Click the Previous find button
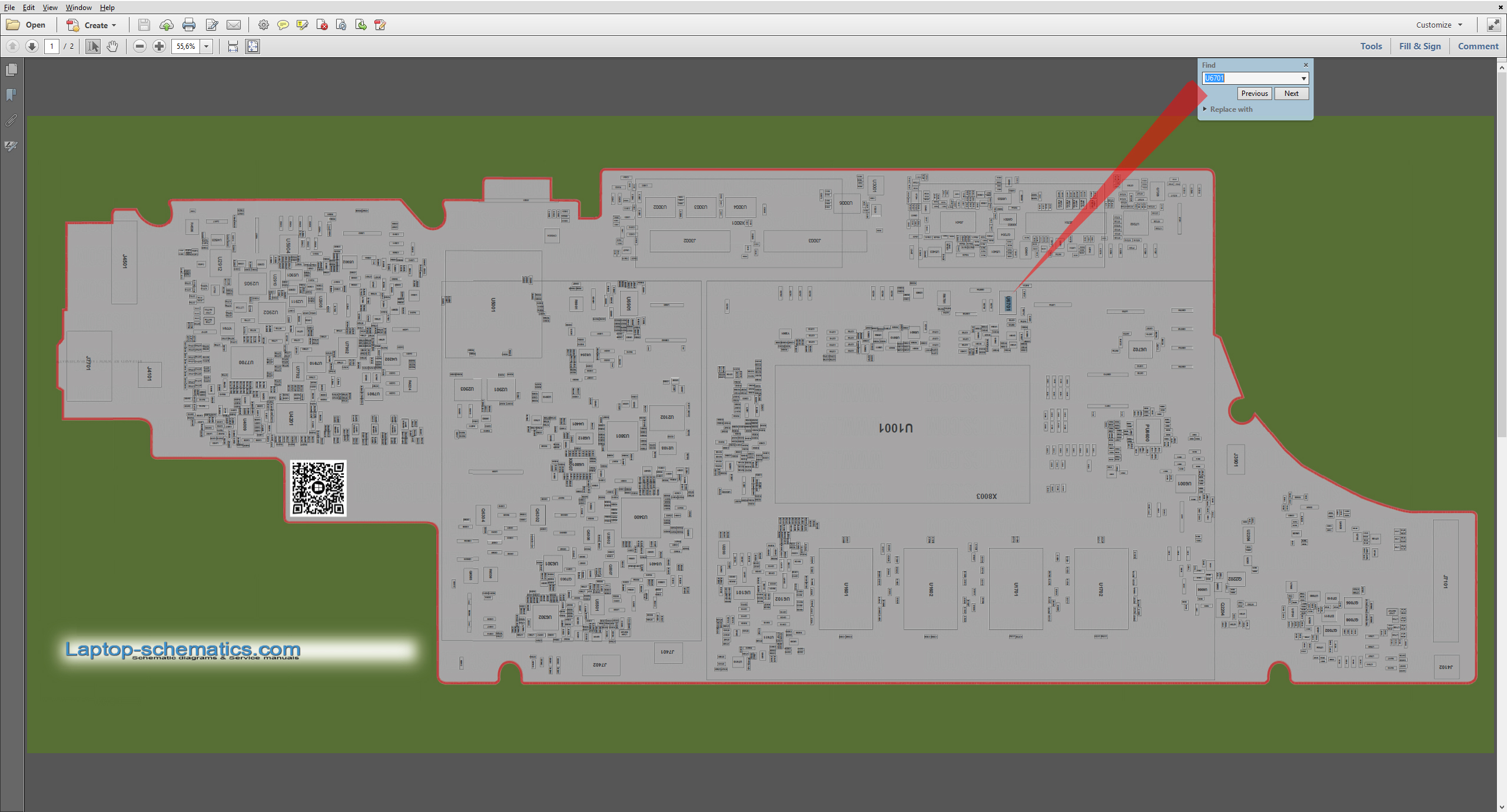The image size is (1507, 812). (x=1254, y=93)
